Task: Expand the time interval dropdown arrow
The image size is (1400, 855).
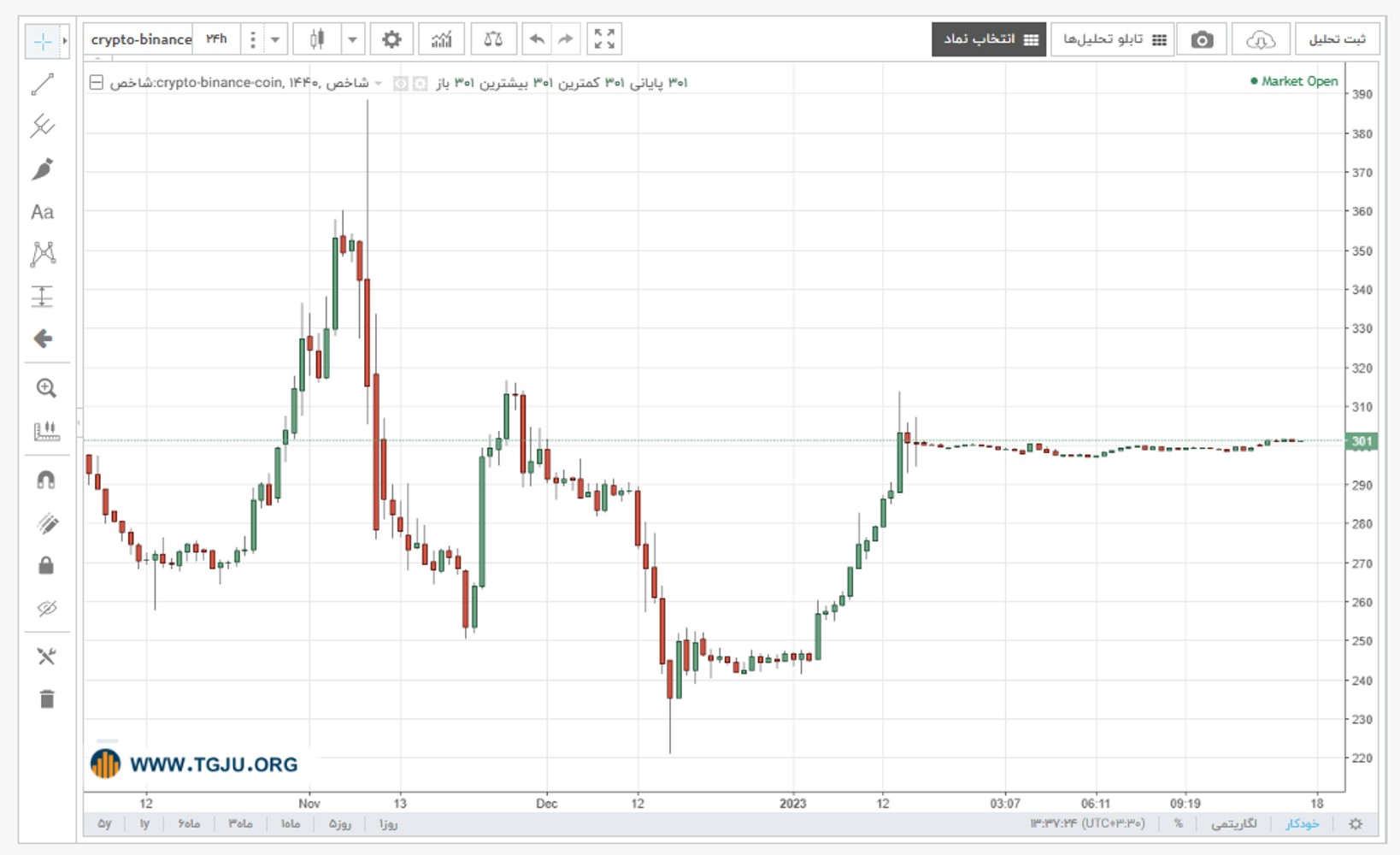Action: tap(275, 39)
